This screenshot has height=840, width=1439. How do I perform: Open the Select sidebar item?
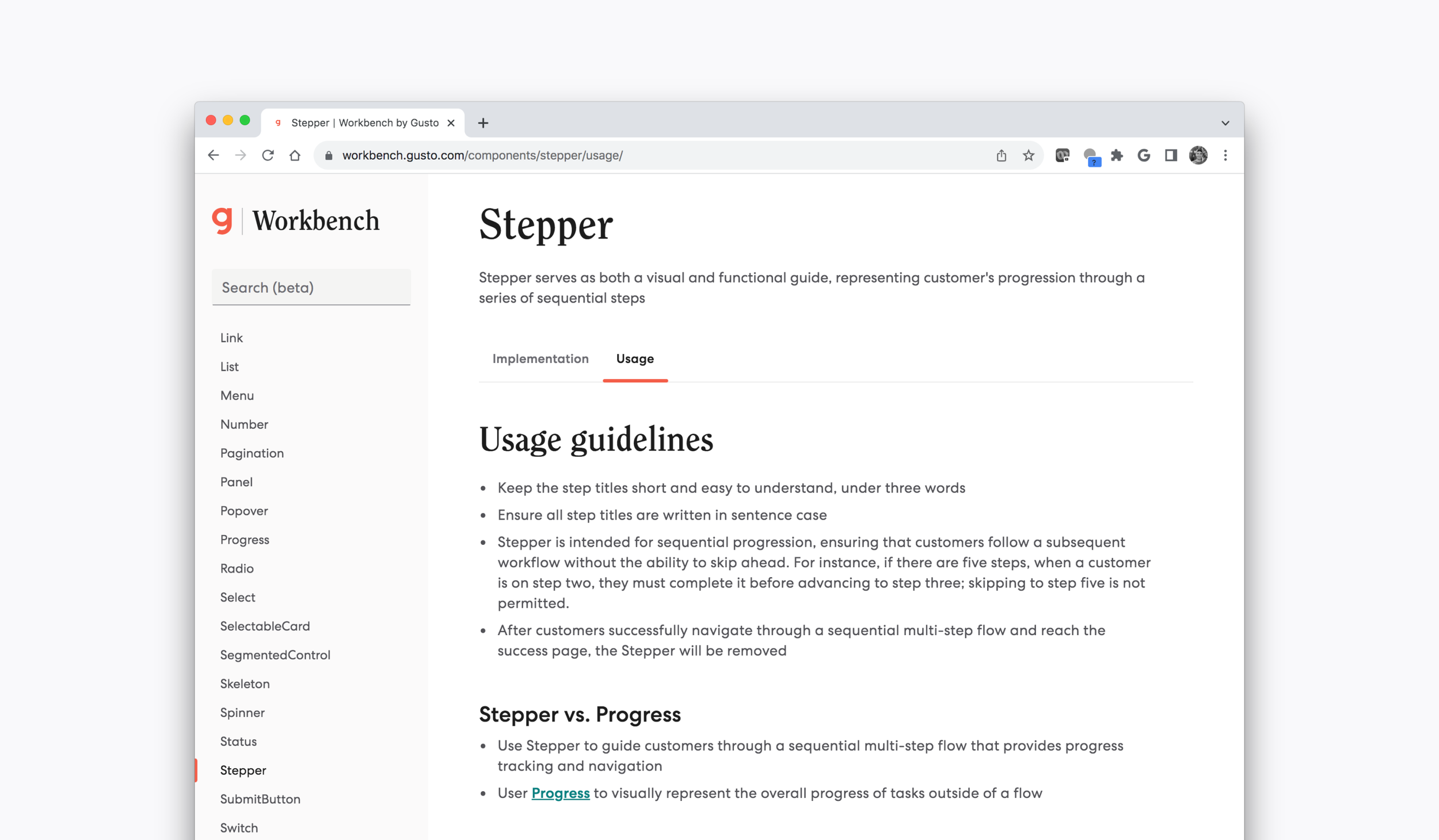[238, 597]
